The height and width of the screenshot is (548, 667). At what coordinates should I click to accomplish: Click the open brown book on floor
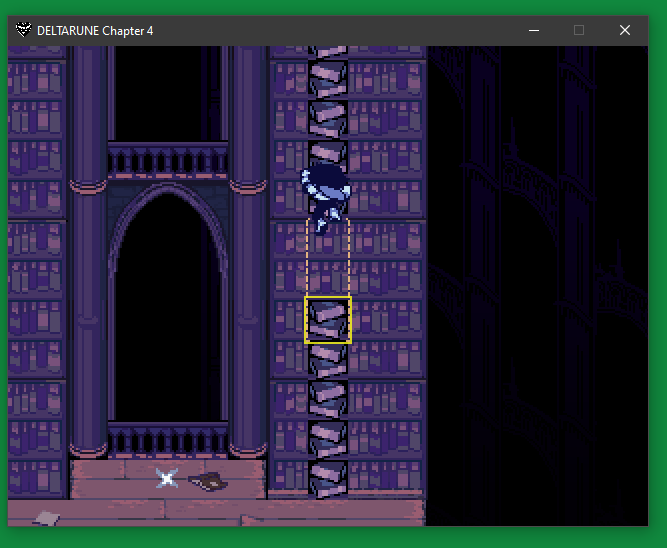[x=208, y=482]
